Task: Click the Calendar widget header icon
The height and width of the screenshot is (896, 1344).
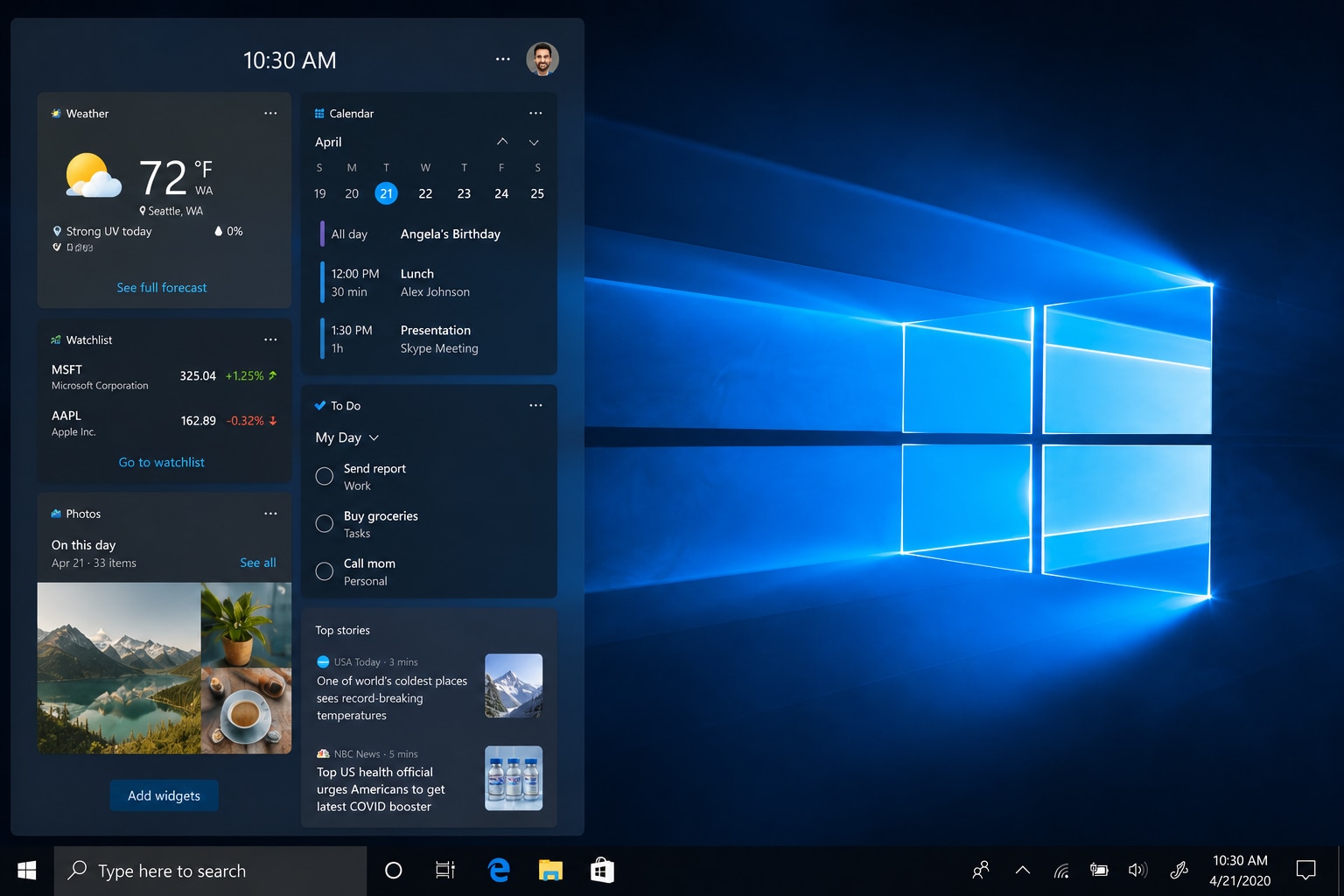Action: (319, 114)
